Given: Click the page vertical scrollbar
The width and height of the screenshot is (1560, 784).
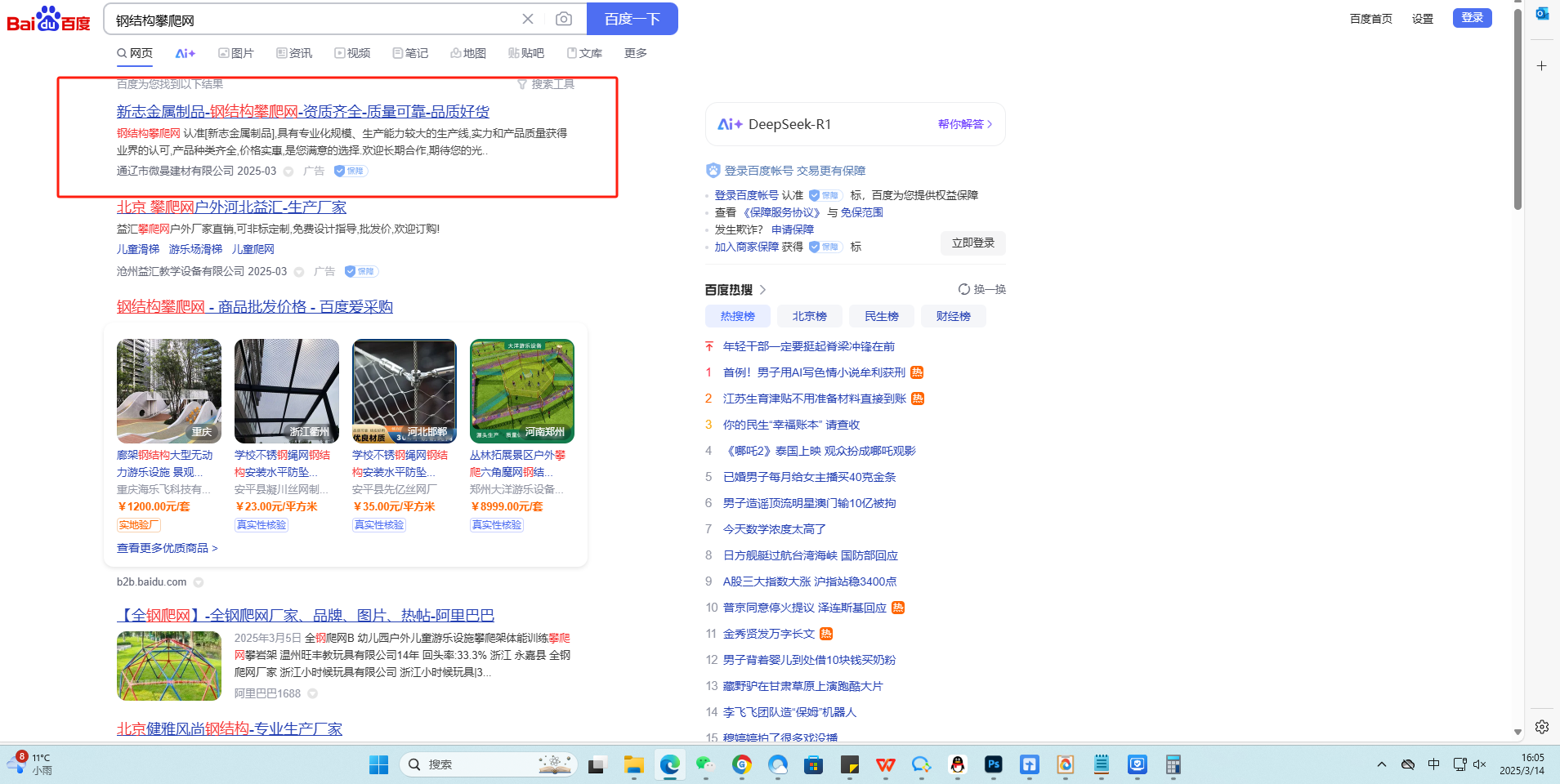Looking at the screenshot, I should click(x=1518, y=106).
